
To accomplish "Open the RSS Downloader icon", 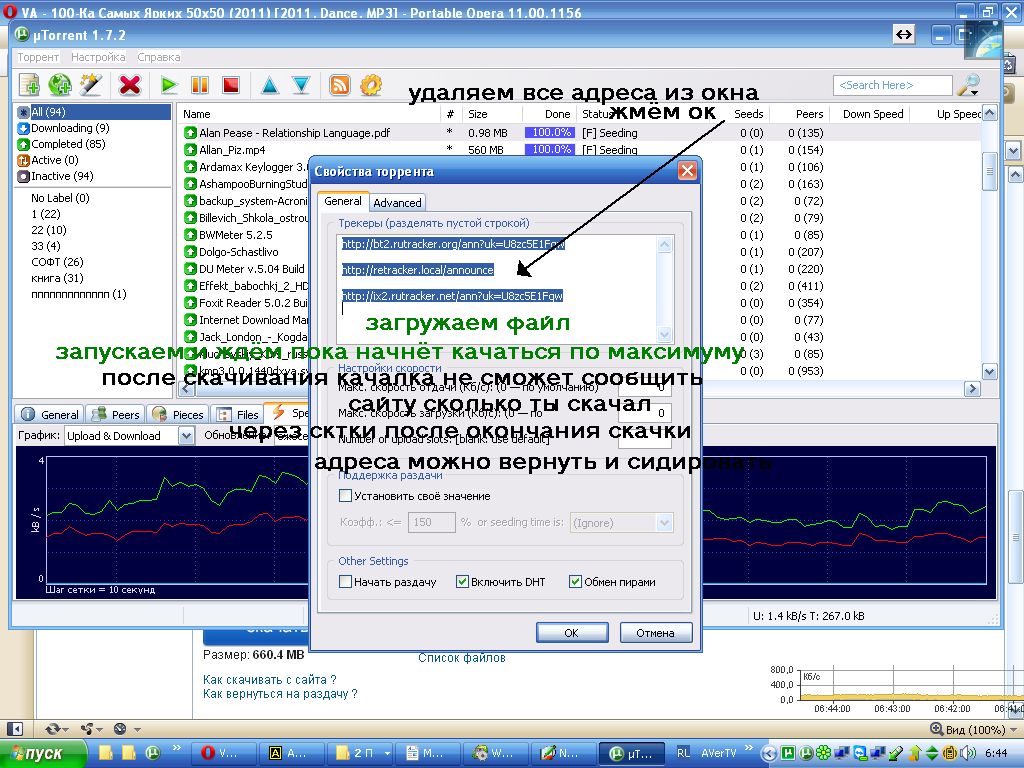I will pyautogui.click(x=340, y=85).
